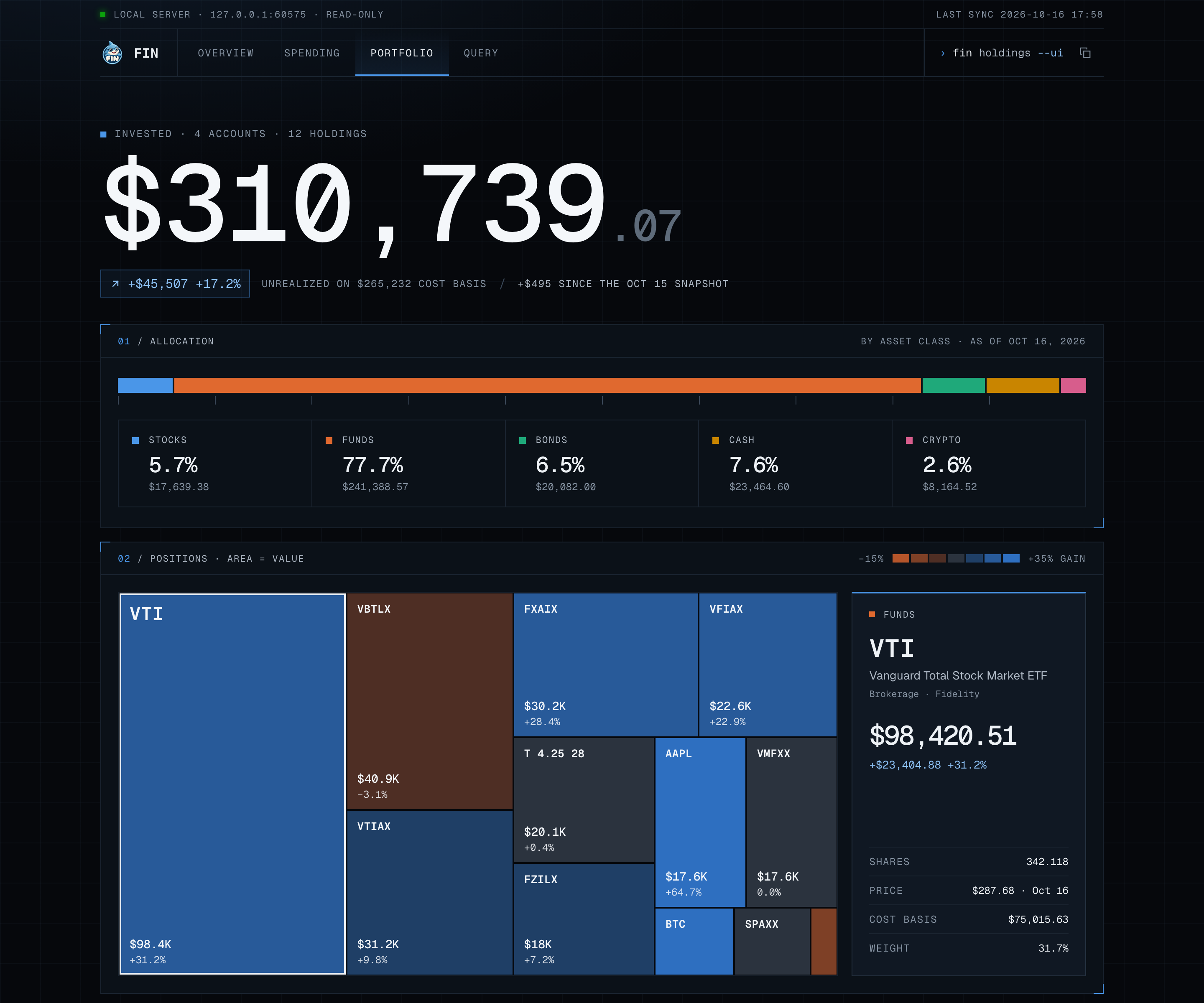The width and height of the screenshot is (1204, 1003).
Task: Select the VFIAX treemap tile
Action: [768, 664]
